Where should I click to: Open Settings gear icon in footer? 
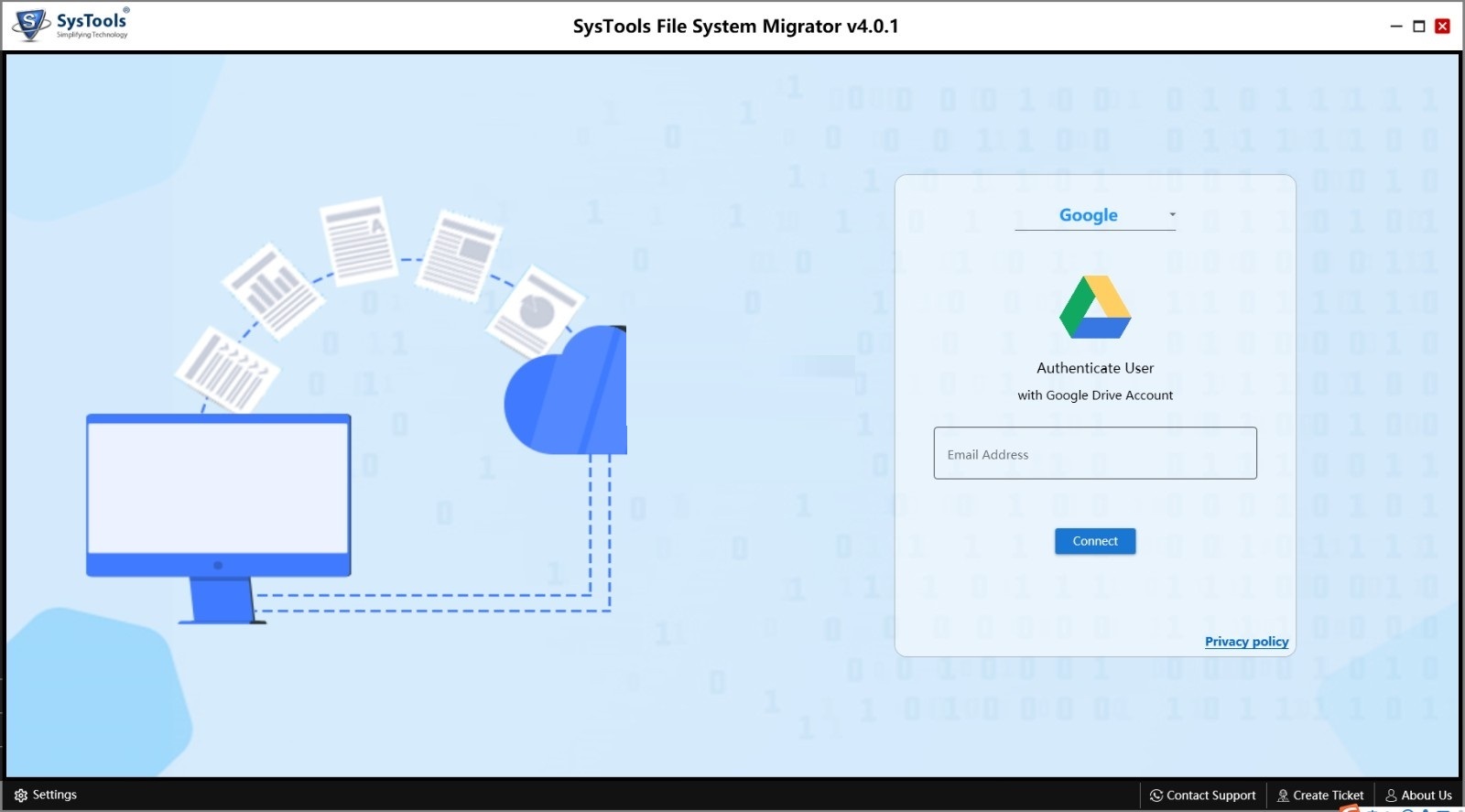point(21,796)
